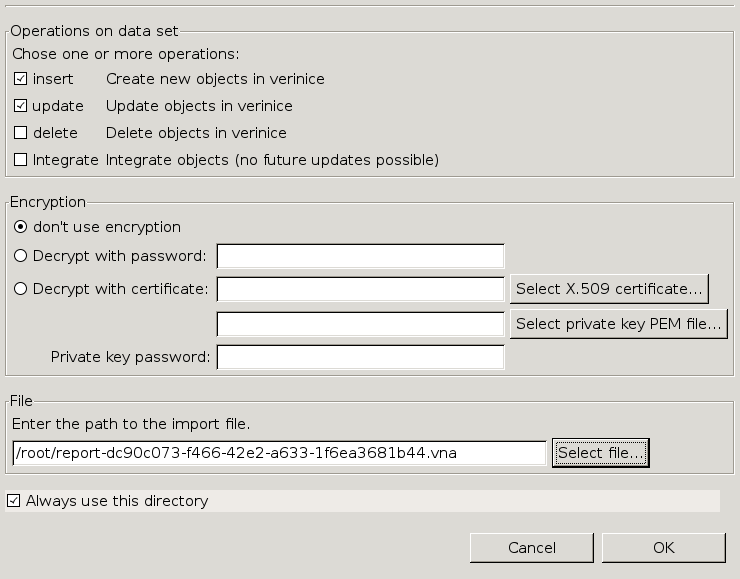
Task: Enable the delete operation checkbox
Action: [x=21, y=133]
